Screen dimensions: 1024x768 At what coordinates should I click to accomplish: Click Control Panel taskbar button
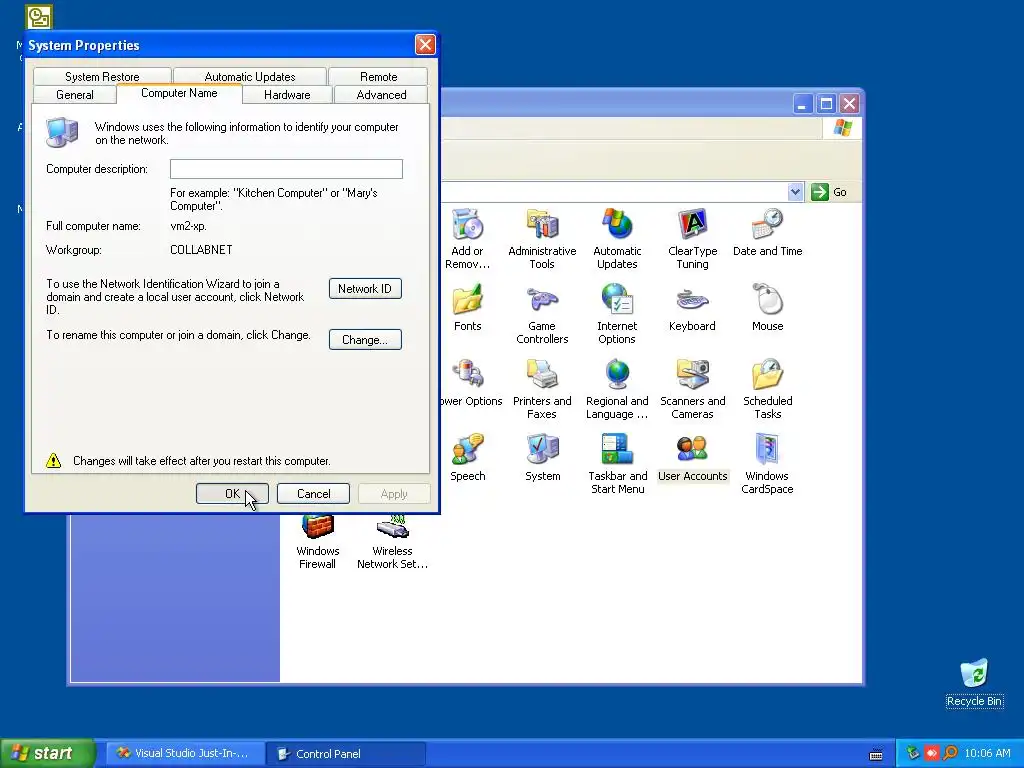(345, 754)
